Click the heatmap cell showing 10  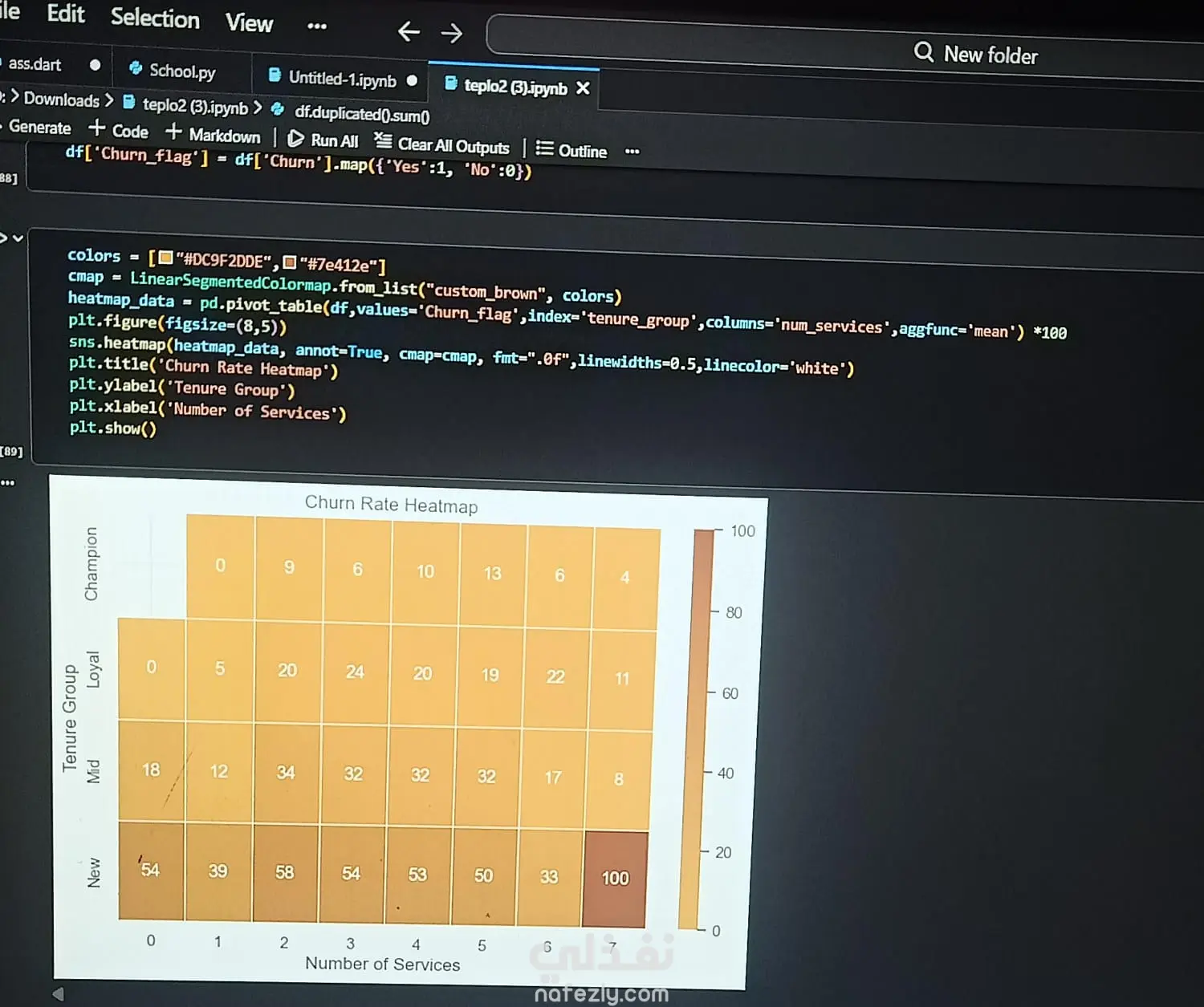click(x=425, y=572)
